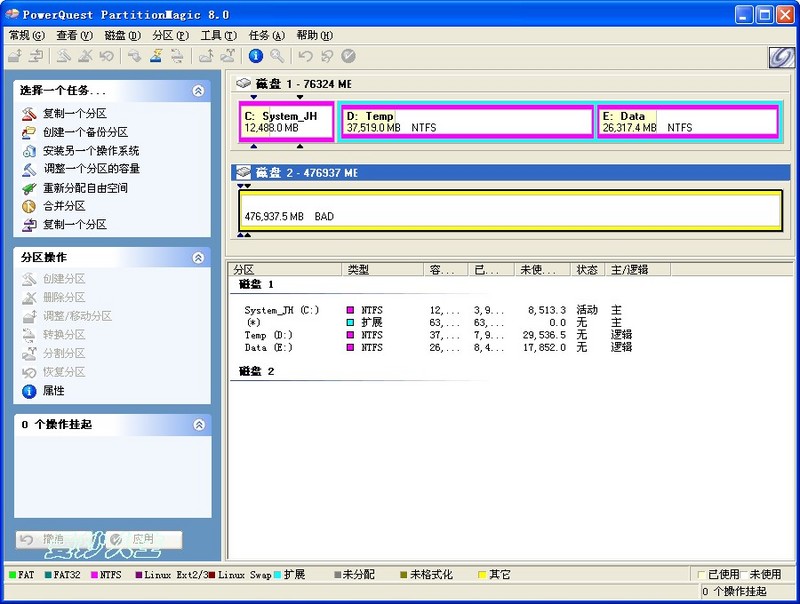Start the 创建一个备份分区 task
Viewport: 800px width, 604px height.
[74, 132]
